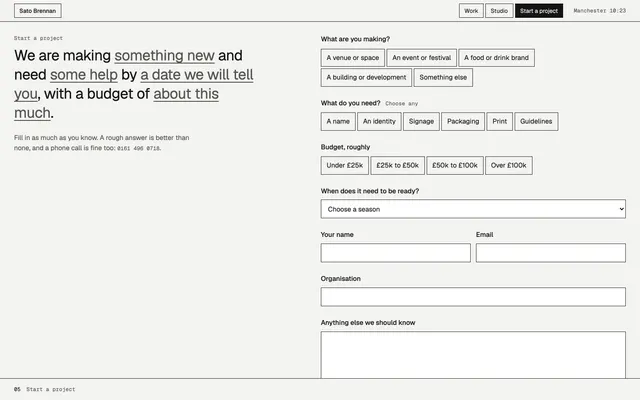Toggle the Guidelines chip

click(536, 122)
